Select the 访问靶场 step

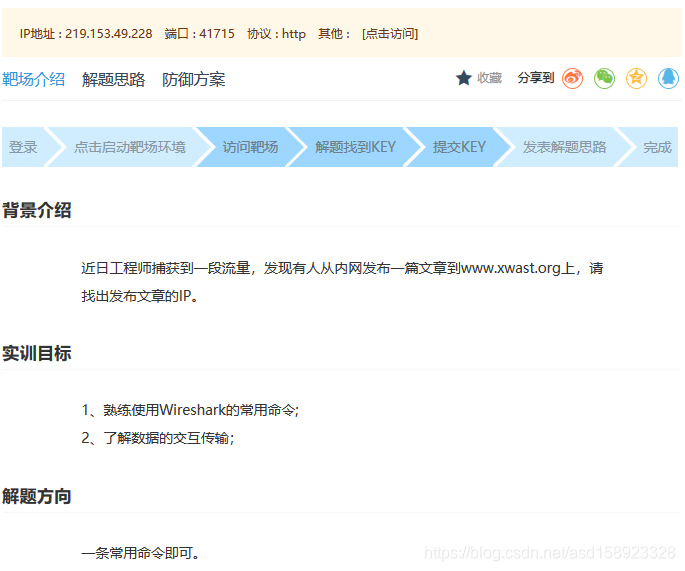point(250,147)
